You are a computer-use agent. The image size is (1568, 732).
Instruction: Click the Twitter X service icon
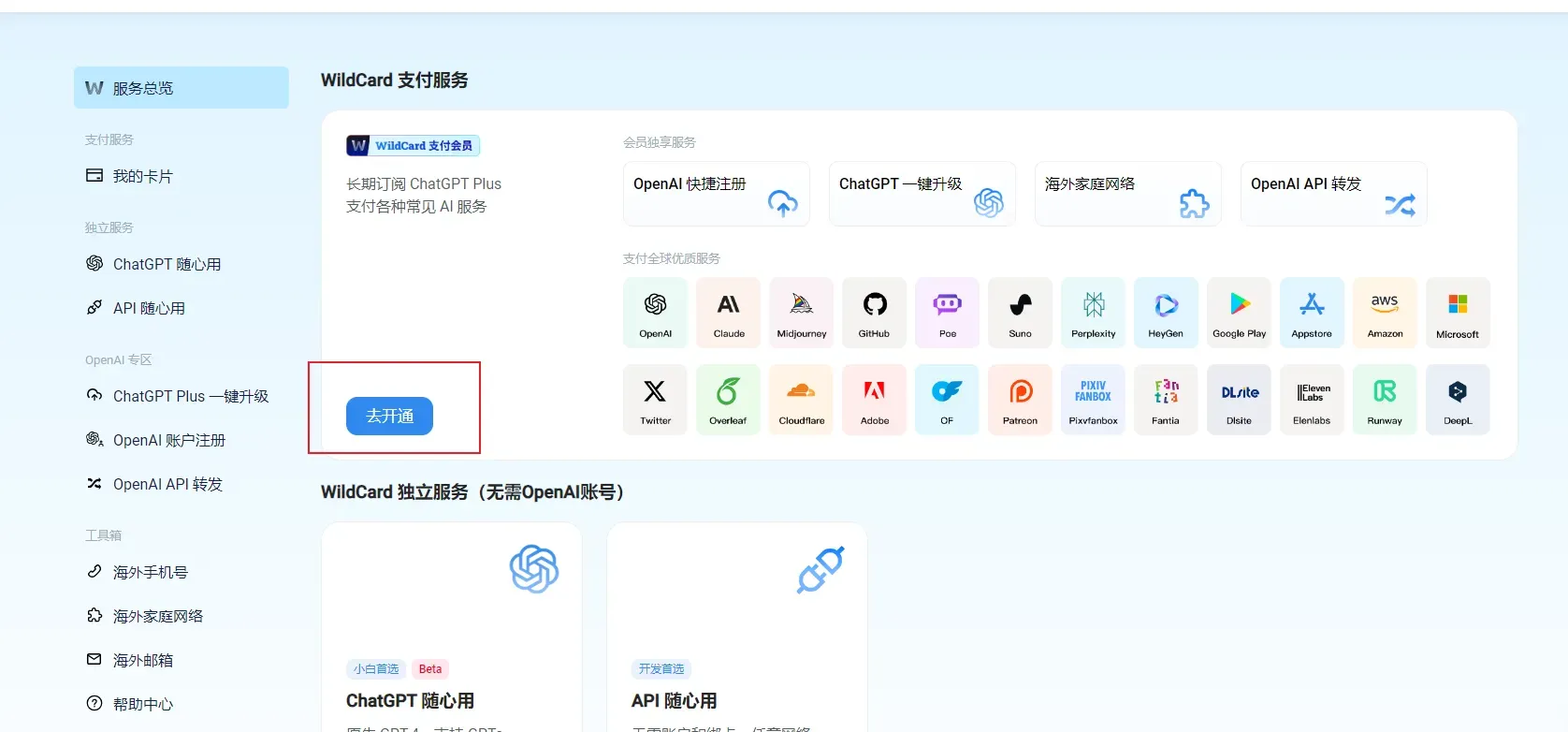tap(655, 400)
